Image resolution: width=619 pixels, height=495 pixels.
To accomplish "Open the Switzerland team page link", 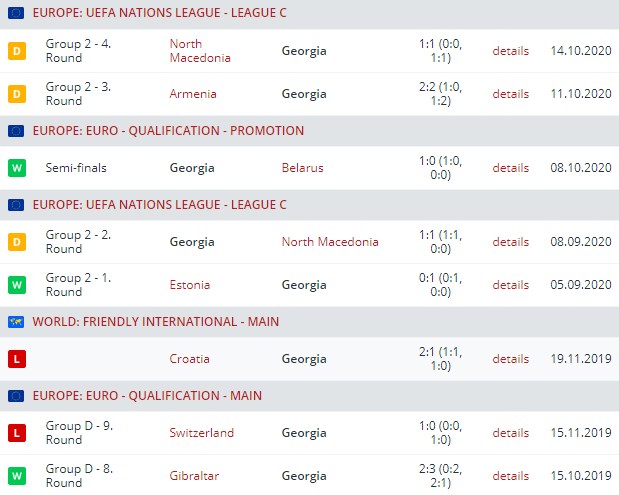I will (202, 433).
